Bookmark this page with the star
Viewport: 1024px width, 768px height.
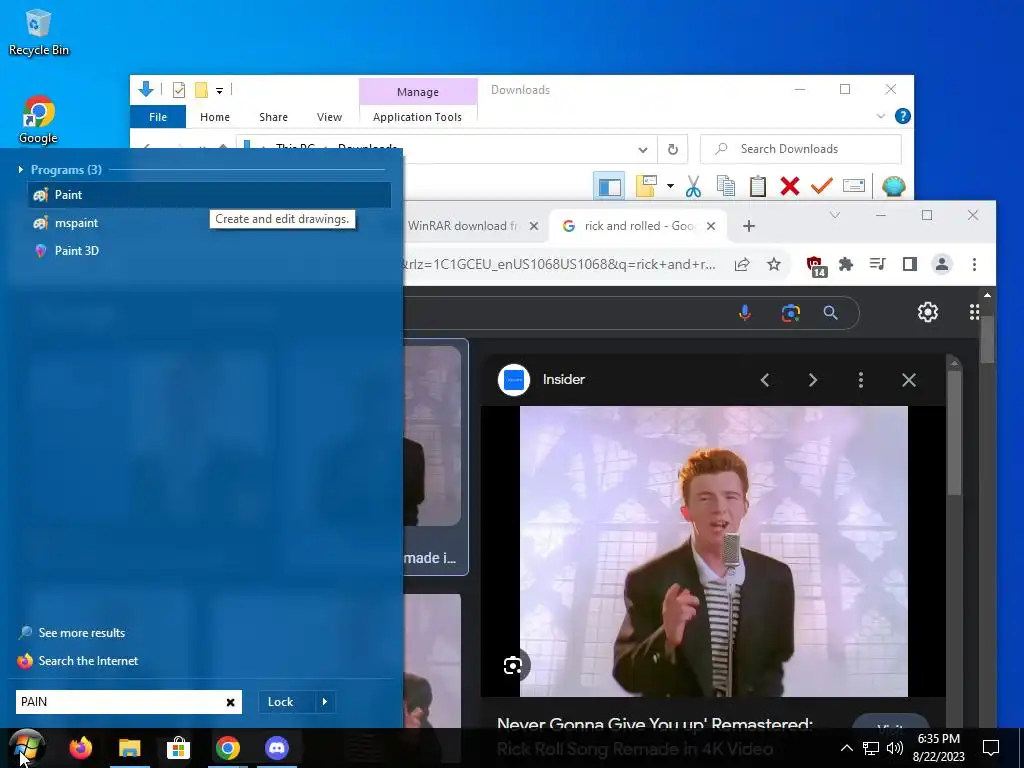[x=774, y=264]
